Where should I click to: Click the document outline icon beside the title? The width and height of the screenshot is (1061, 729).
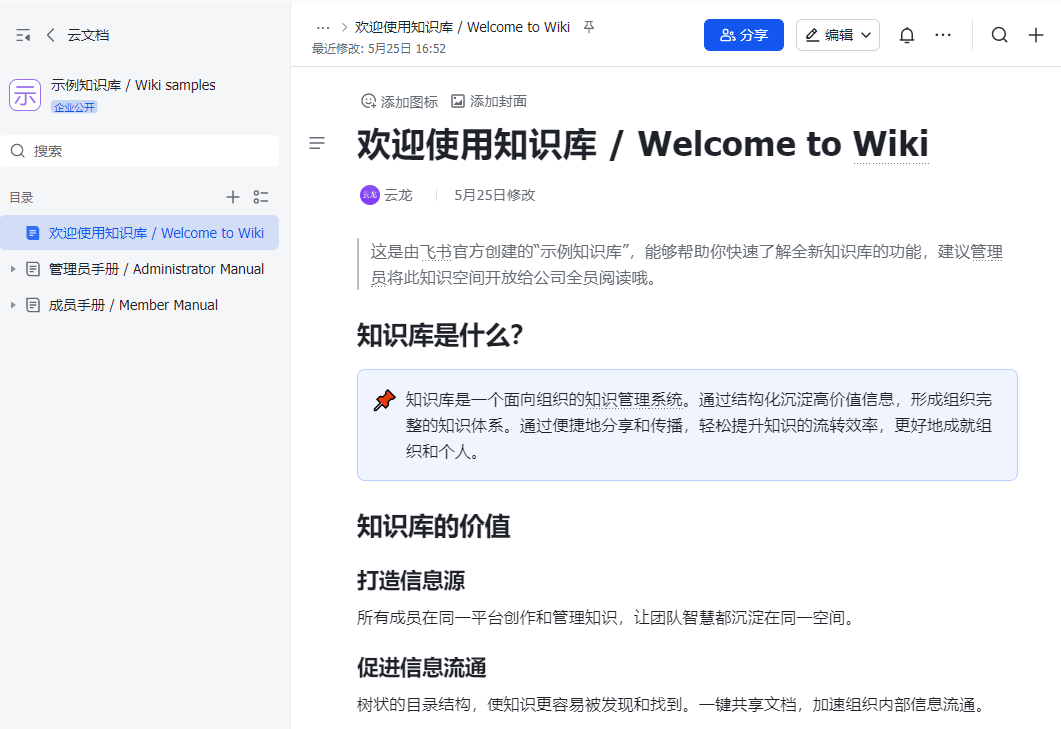point(317,143)
